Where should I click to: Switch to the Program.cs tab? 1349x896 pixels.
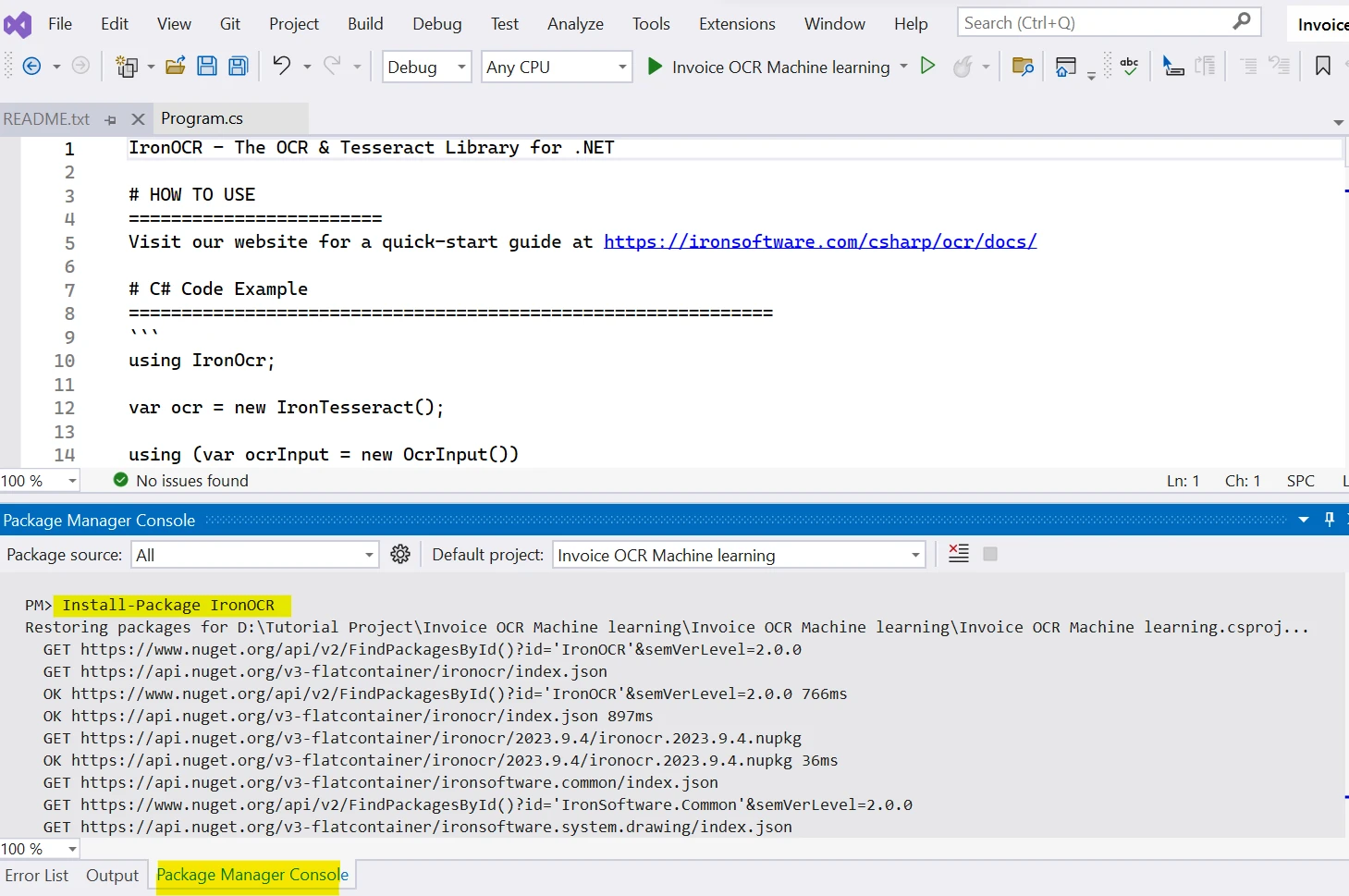pos(202,118)
